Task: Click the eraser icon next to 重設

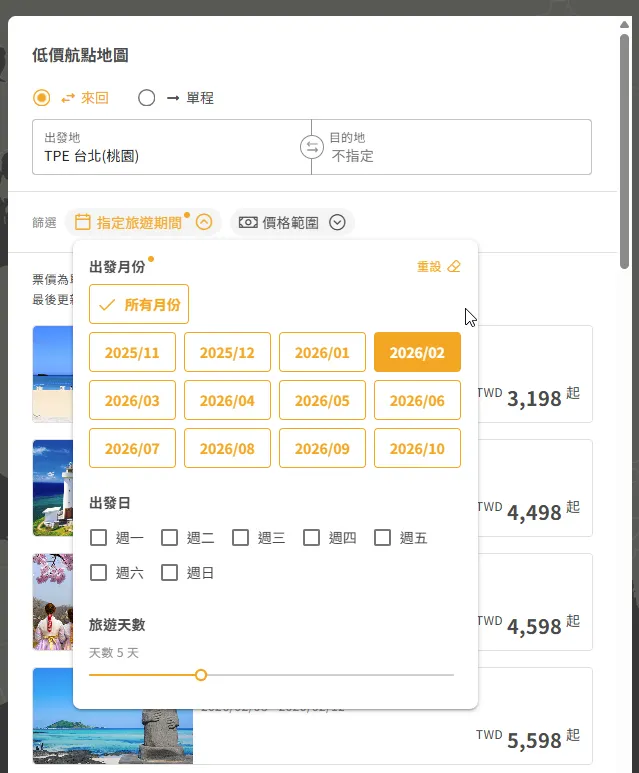Action: pyautogui.click(x=454, y=267)
